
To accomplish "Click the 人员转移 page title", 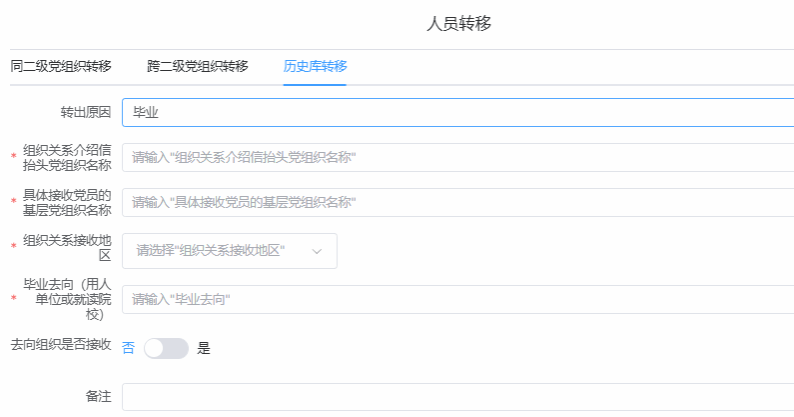I will pyautogui.click(x=459, y=24).
